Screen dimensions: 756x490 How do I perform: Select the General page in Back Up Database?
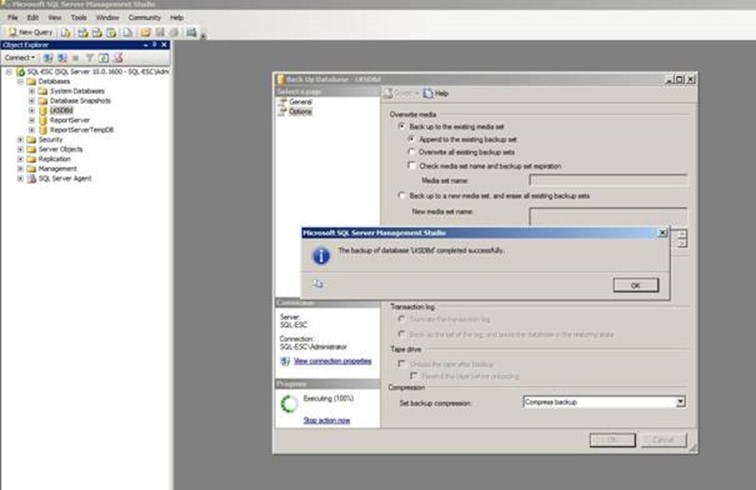click(x=300, y=102)
